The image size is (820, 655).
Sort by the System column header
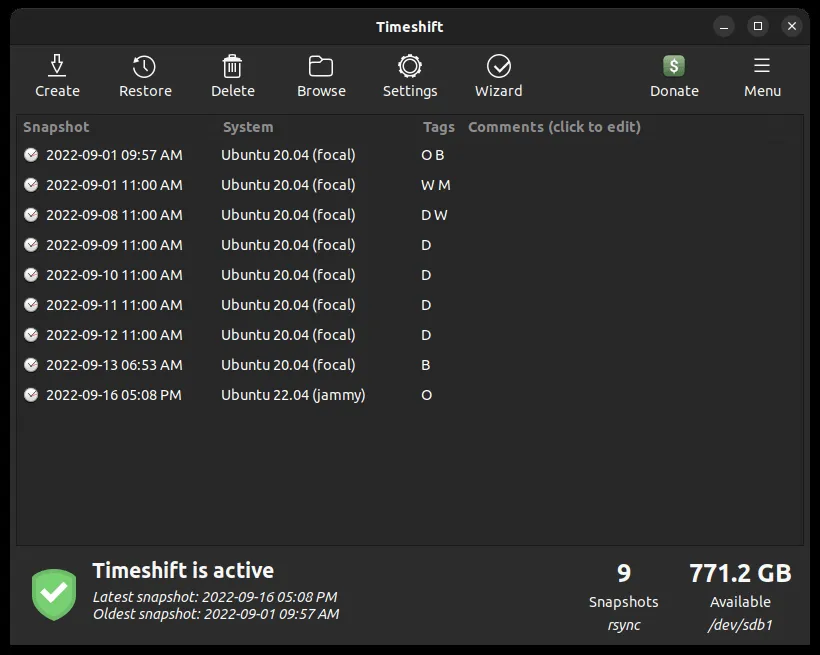click(248, 127)
